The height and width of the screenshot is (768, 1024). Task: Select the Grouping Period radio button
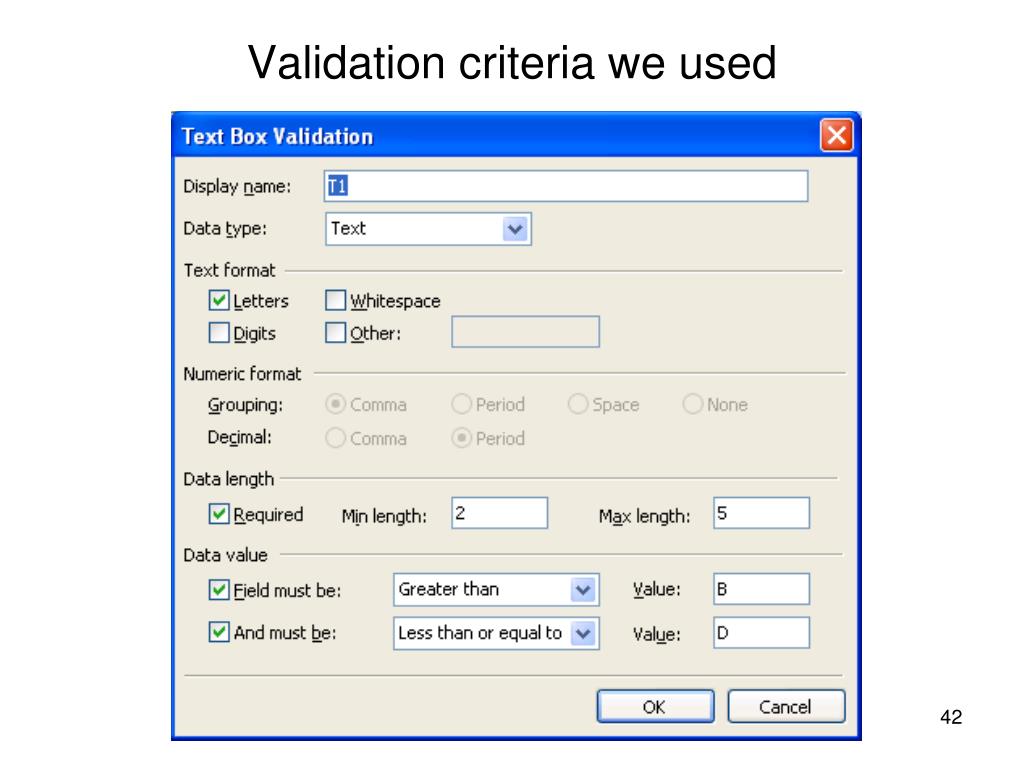click(461, 404)
